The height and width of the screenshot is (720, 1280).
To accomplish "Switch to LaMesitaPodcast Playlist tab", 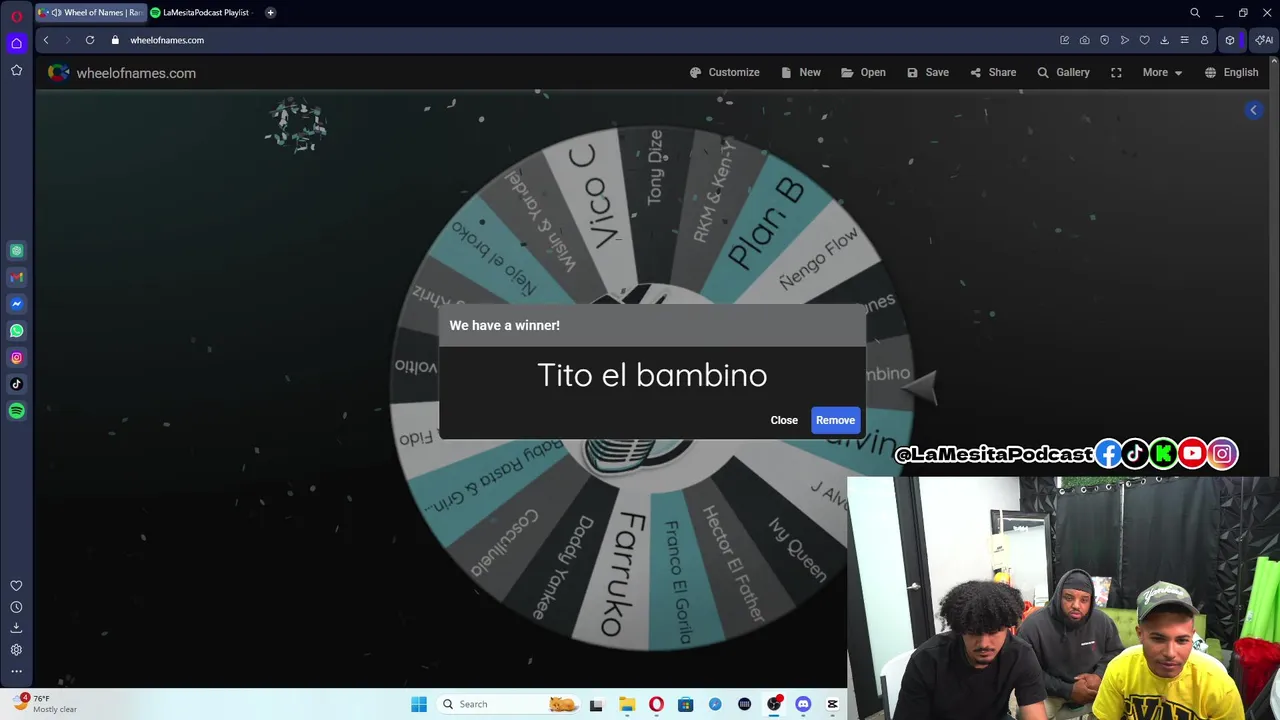I will tap(203, 13).
